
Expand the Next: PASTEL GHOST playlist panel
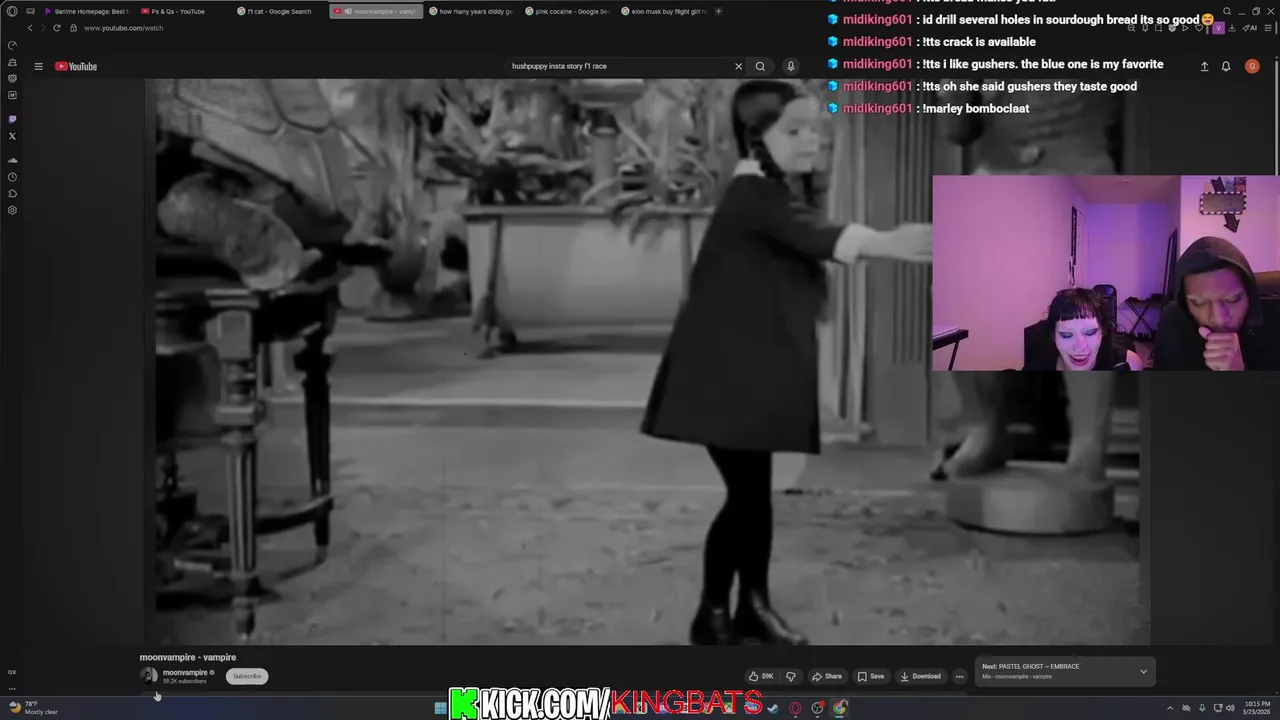(1143, 671)
